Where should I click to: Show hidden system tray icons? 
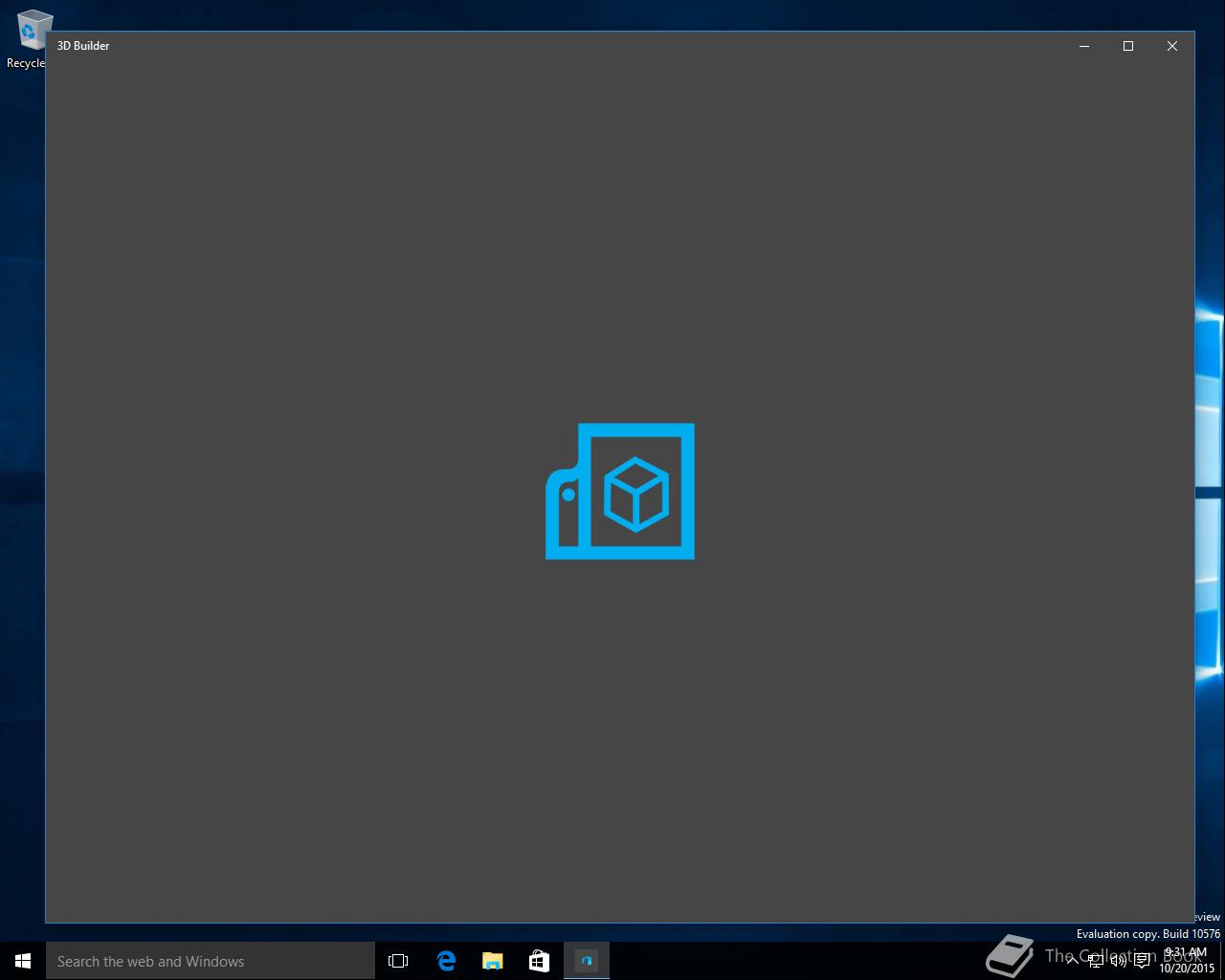tap(1073, 960)
